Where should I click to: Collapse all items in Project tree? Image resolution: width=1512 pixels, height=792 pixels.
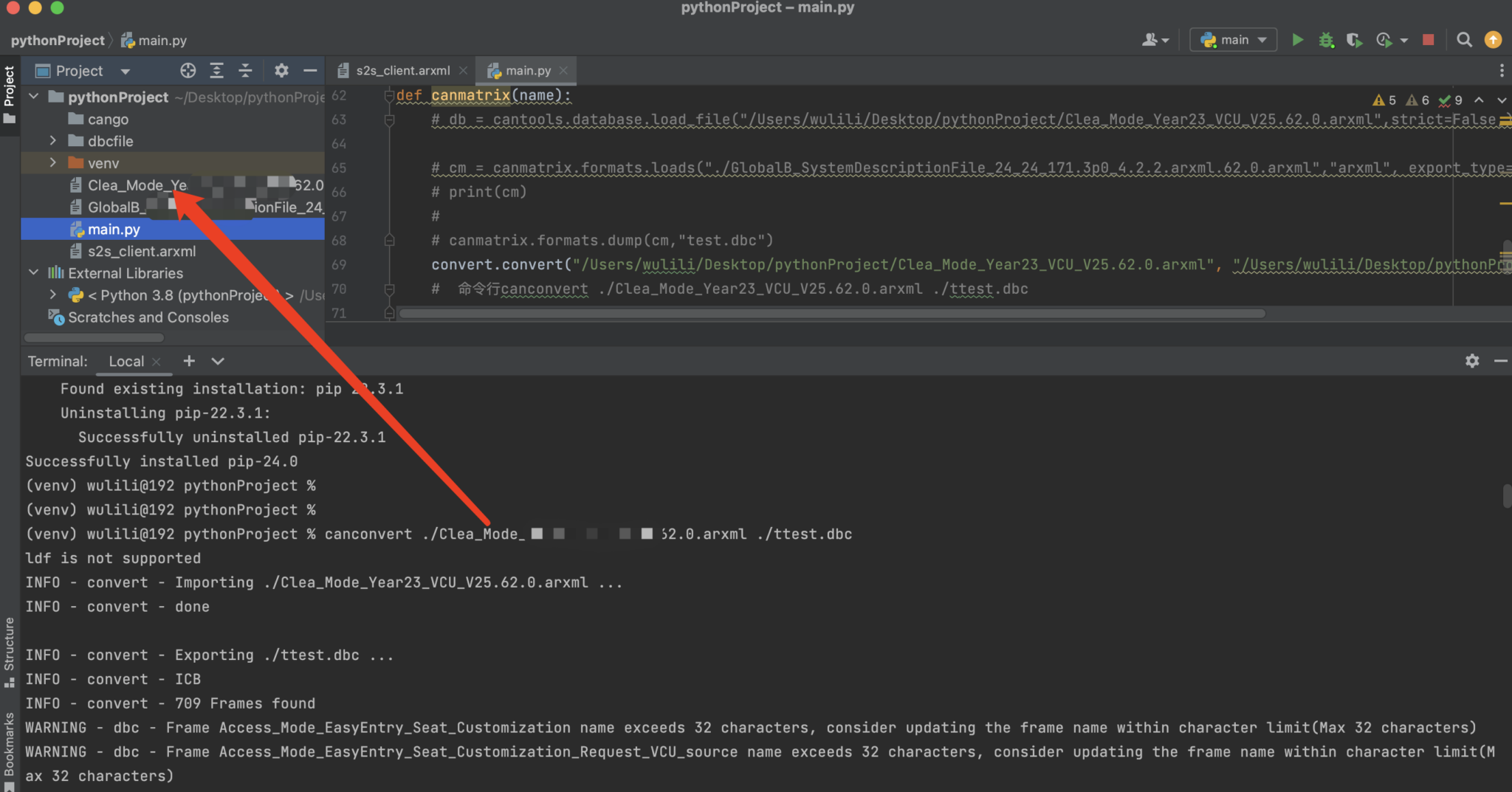tap(245, 71)
